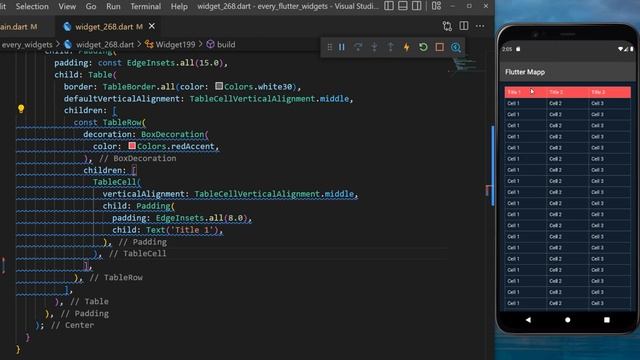The image size is (640, 360).
Task: Click the debug Step Over icon
Action: [x=358, y=47]
